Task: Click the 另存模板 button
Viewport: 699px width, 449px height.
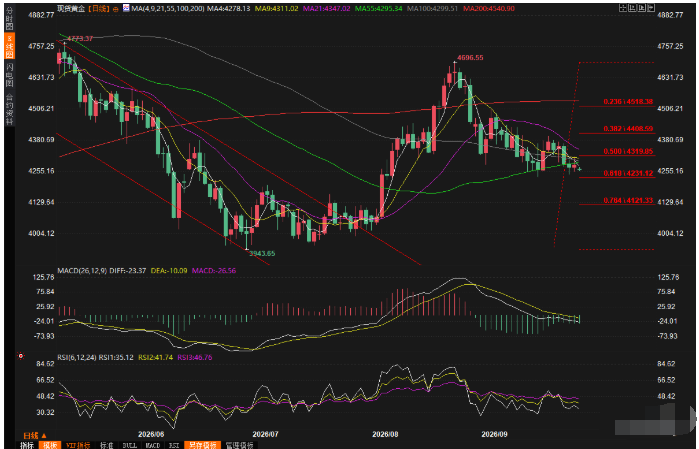Action: [202, 445]
